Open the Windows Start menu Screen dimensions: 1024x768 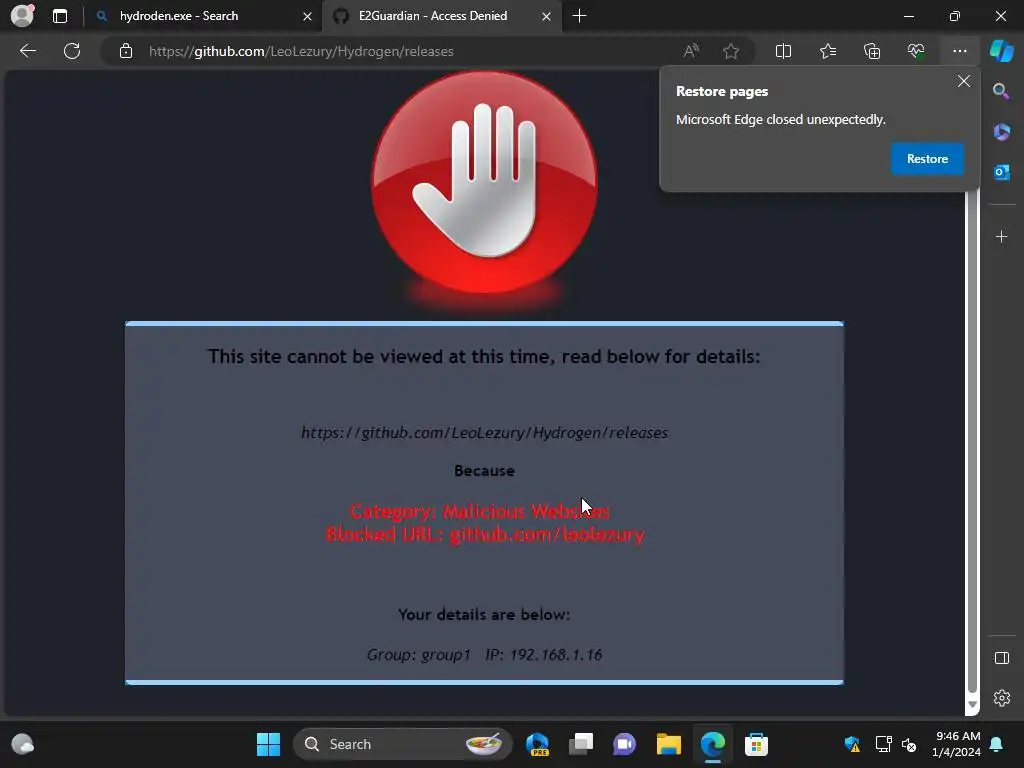click(x=268, y=744)
